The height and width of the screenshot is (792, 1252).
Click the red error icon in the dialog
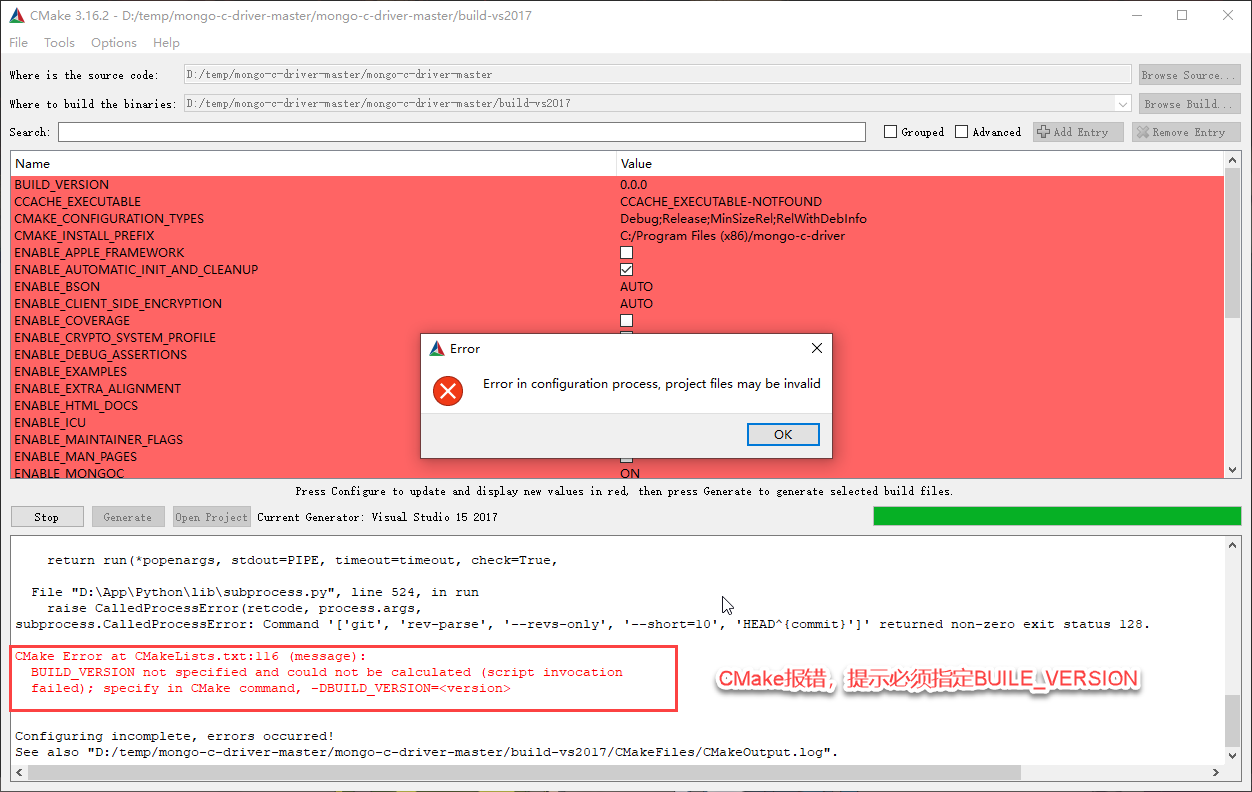pyautogui.click(x=448, y=391)
